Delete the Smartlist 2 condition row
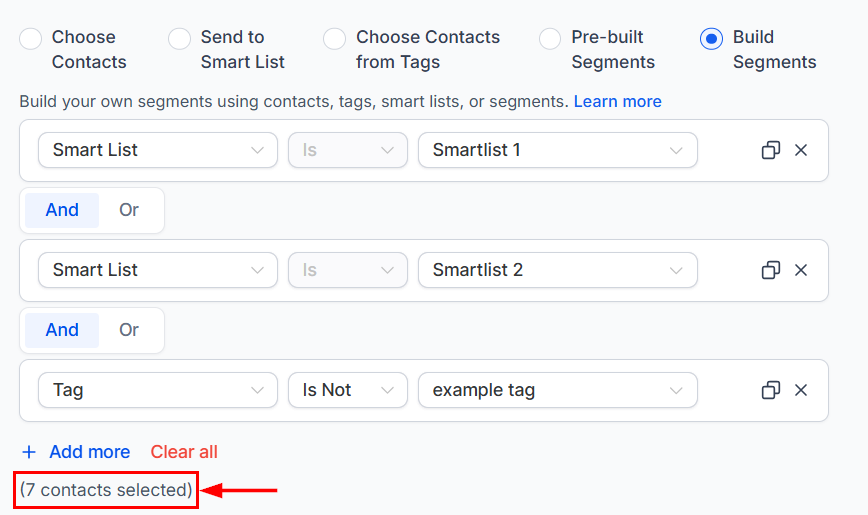The width and height of the screenshot is (868, 515). (800, 270)
